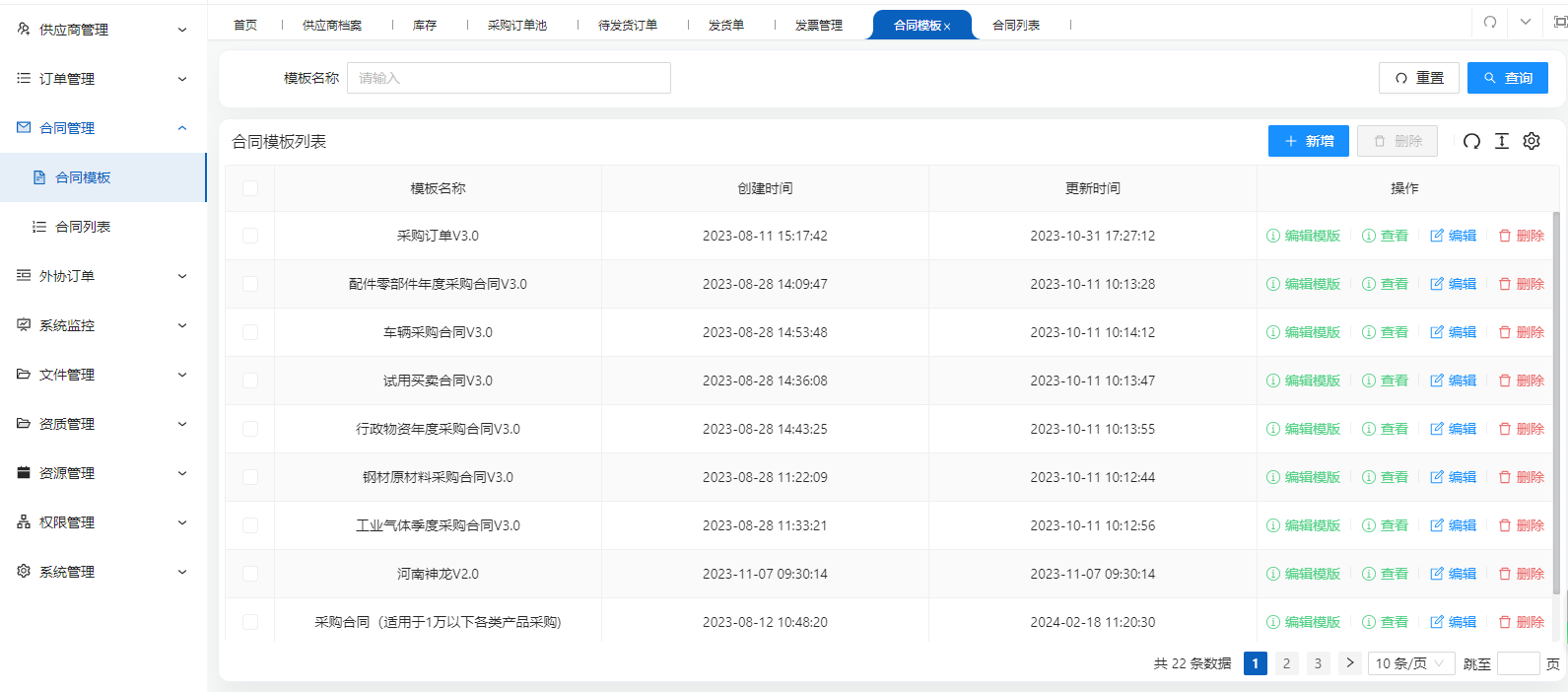This screenshot has width=1568, height=692.
Task: Click 查看 for 钢材原材料采购合同V3.0
Action: point(1385,477)
